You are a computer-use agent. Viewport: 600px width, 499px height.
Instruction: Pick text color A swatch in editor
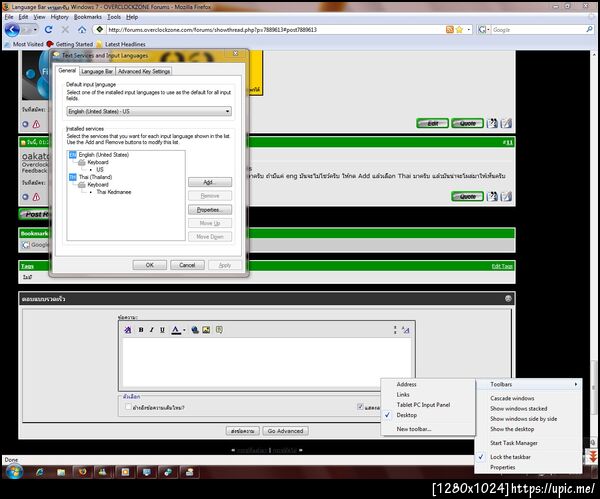pos(176,330)
